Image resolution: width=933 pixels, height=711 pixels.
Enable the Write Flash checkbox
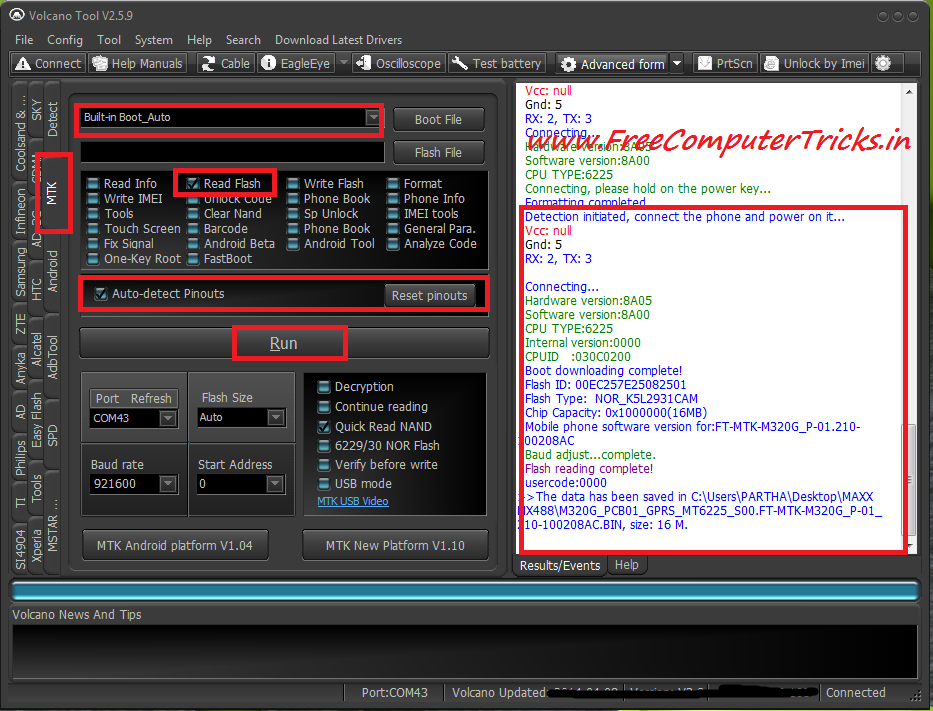[293, 183]
